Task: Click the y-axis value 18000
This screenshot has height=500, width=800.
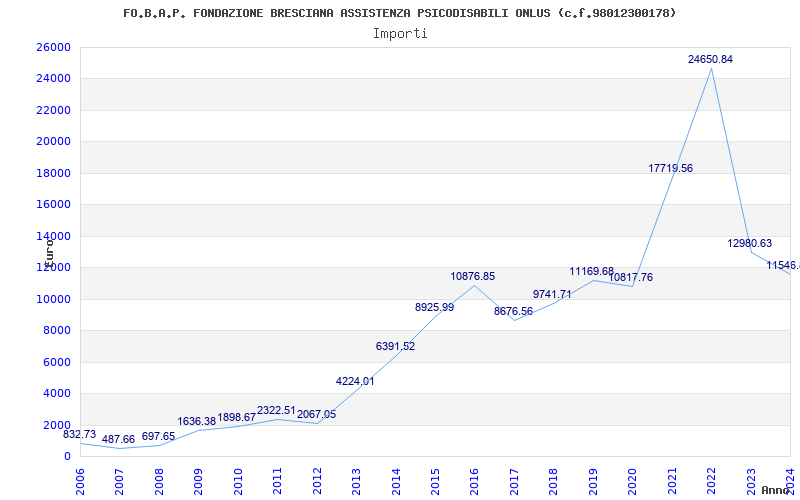Action: (53, 173)
